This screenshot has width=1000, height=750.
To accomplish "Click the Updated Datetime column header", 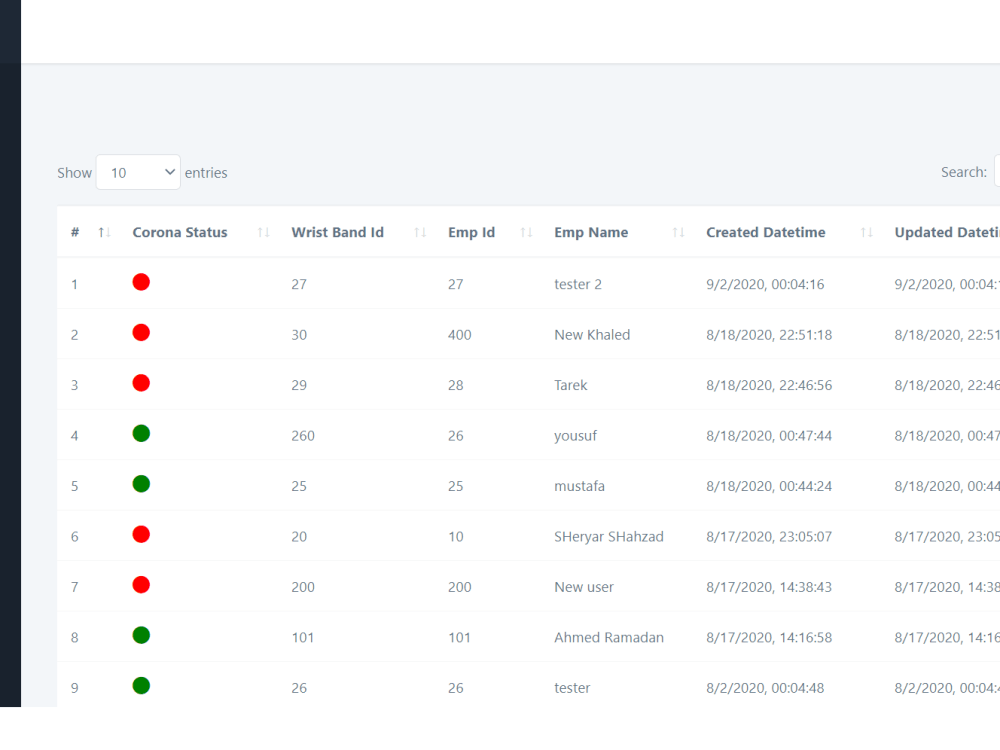I will click(946, 233).
